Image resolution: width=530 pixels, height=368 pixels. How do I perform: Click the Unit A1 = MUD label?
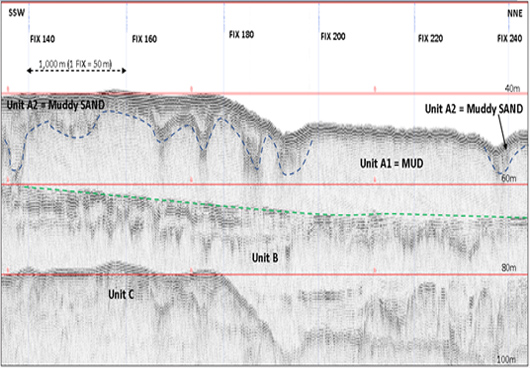coord(391,164)
